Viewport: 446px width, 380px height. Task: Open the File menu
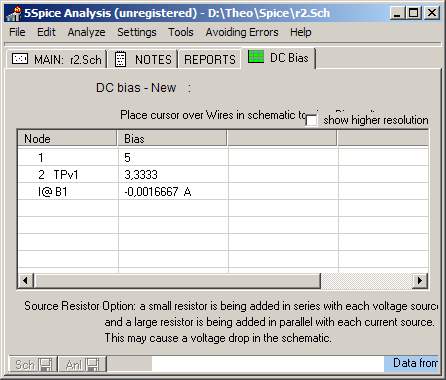click(17, 32)
